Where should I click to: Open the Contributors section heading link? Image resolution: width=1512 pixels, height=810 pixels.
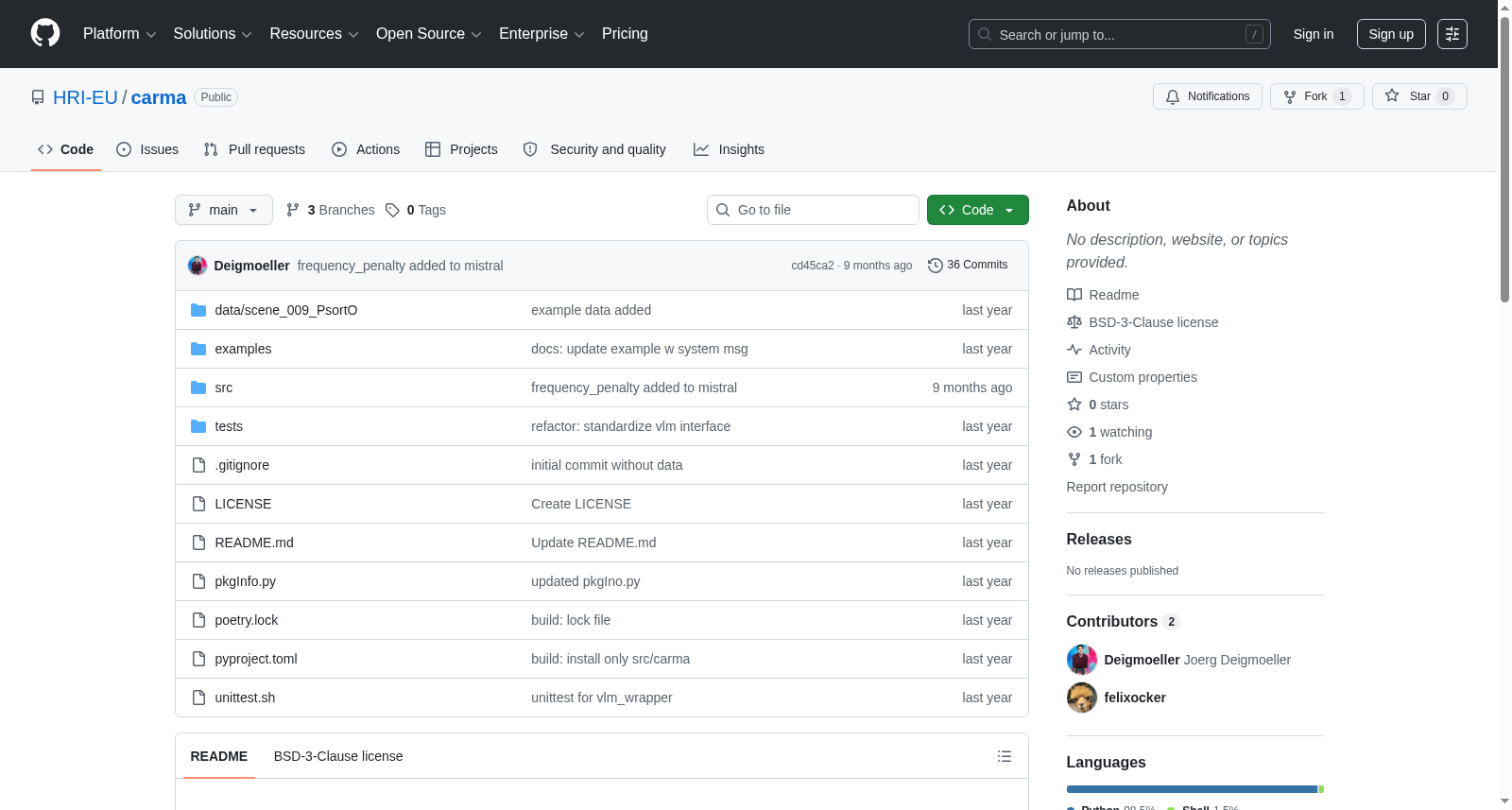(1123, 621)
